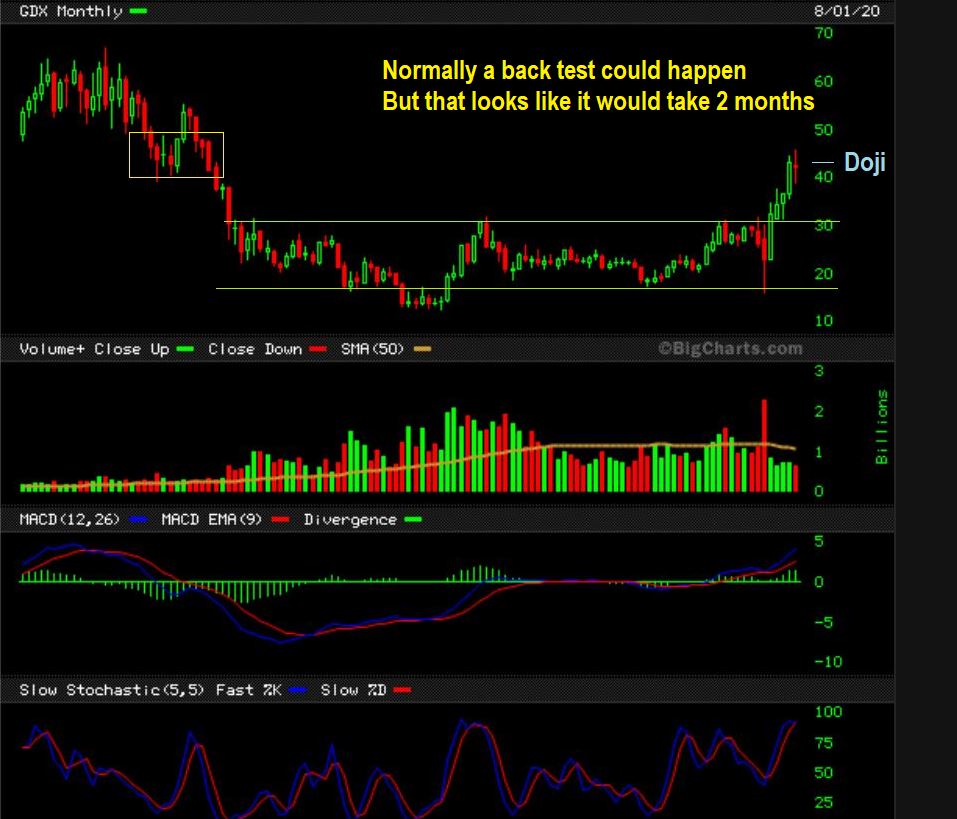The width and height of the screenshot is (957, 819).
Task: Click the 'Divergence' legend label
Action: point(350,519)
